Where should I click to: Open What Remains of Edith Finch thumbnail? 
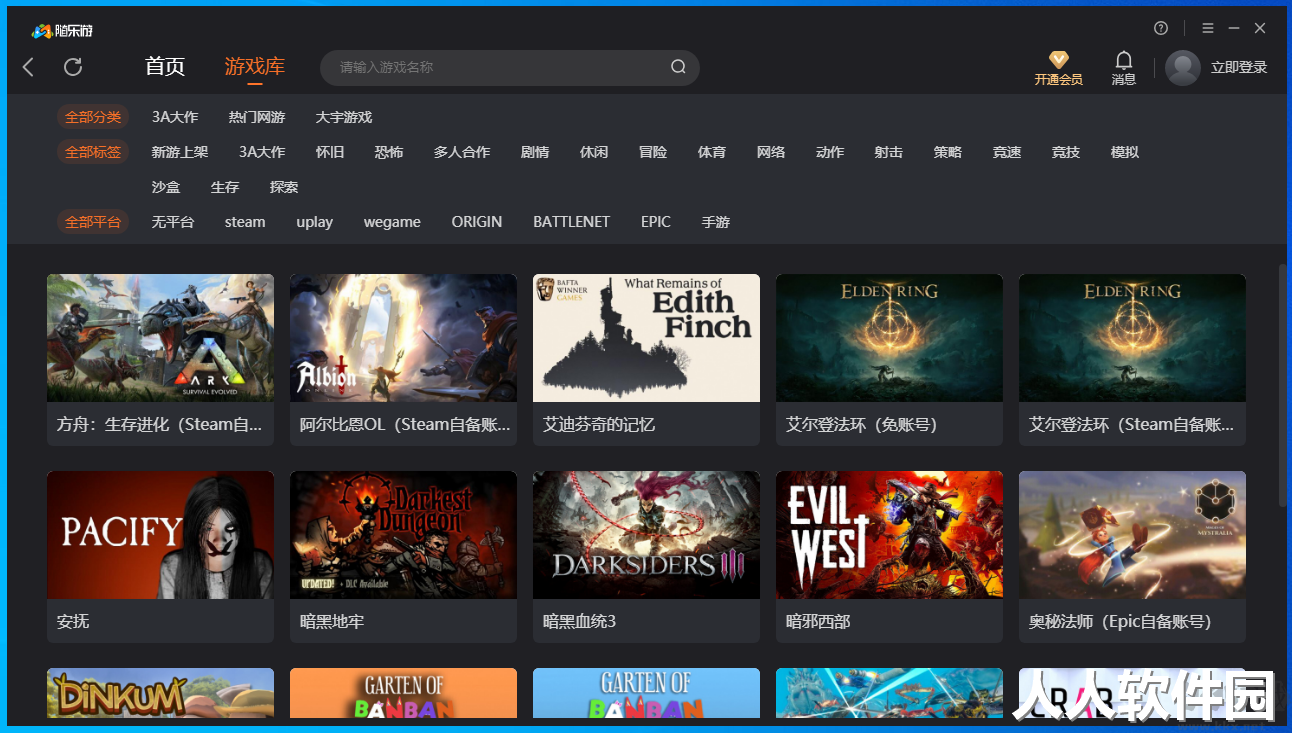646,338
